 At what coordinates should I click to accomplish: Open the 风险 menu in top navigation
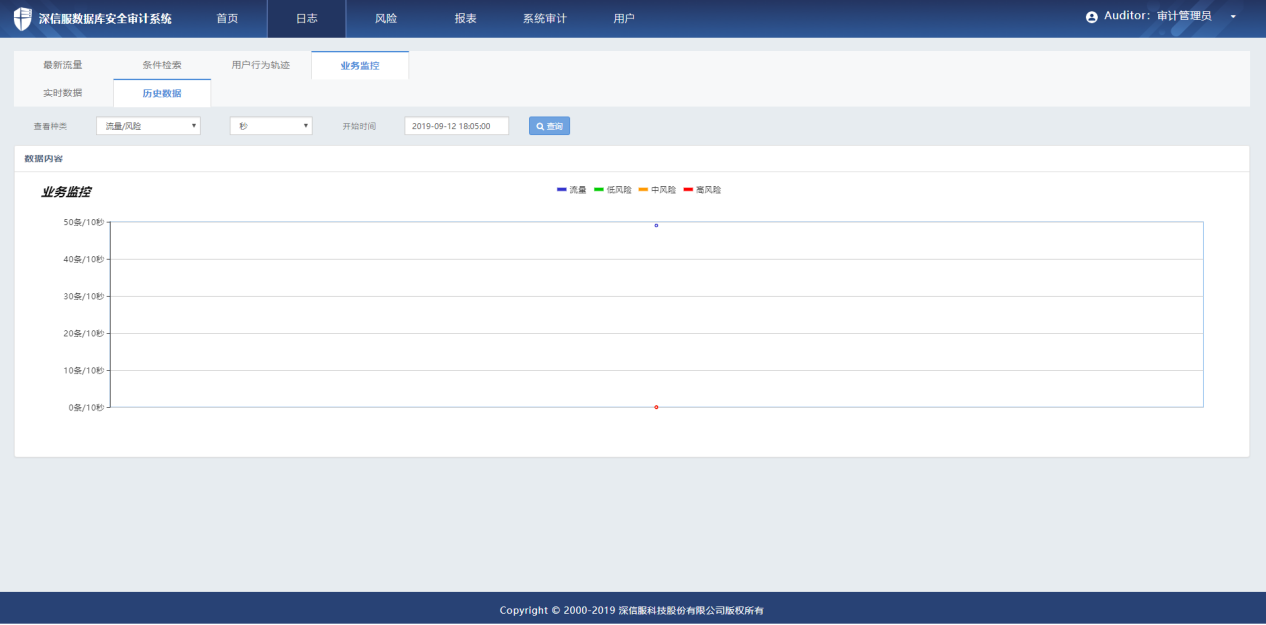coord(385,18)
